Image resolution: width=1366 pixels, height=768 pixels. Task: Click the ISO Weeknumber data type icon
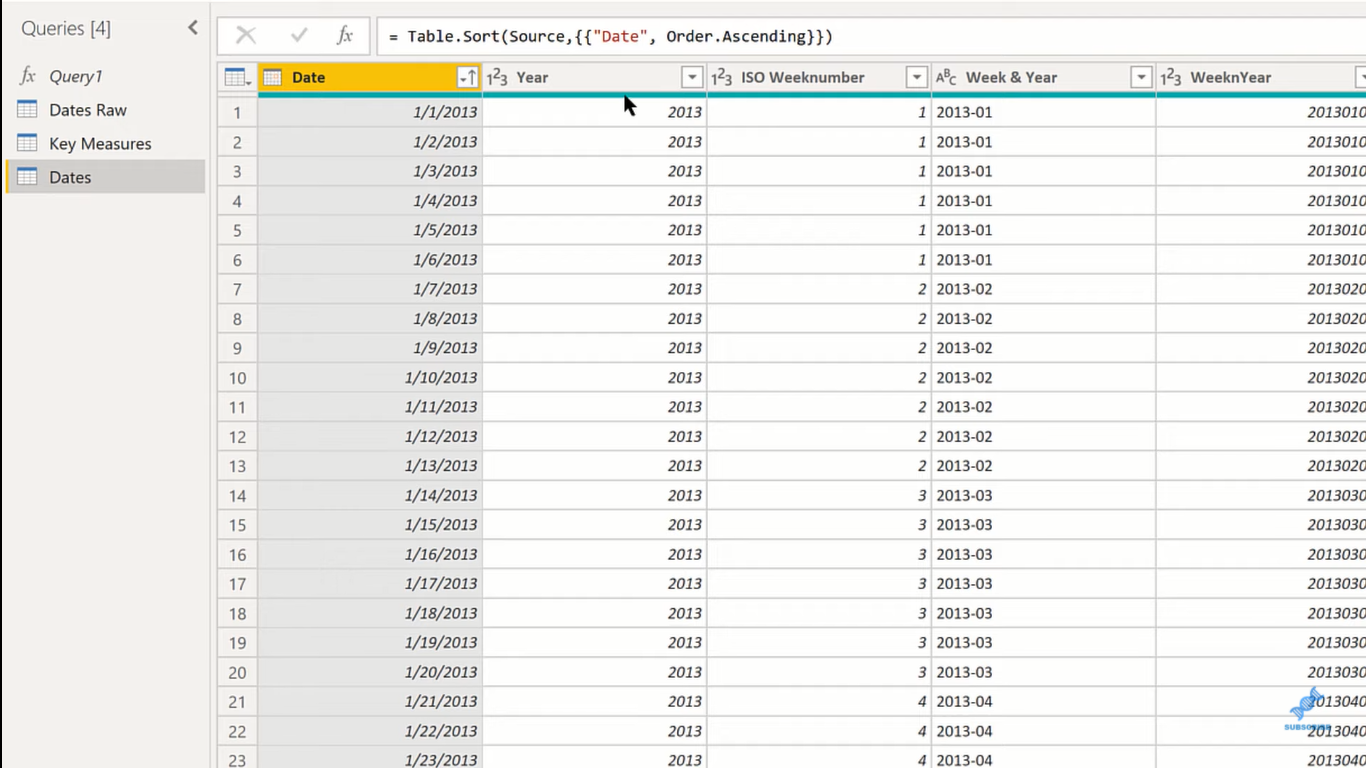722,77
